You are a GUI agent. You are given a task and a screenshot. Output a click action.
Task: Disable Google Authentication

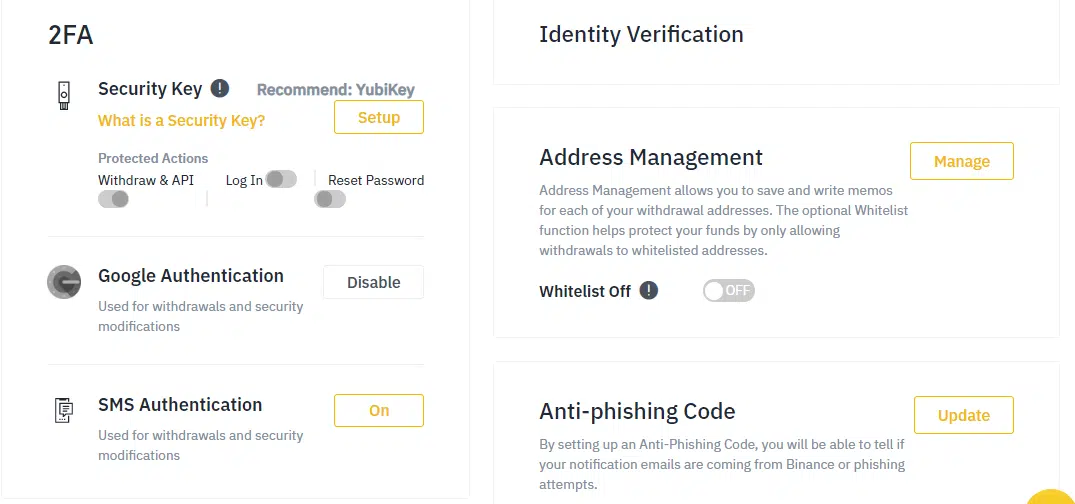point(374,283)
